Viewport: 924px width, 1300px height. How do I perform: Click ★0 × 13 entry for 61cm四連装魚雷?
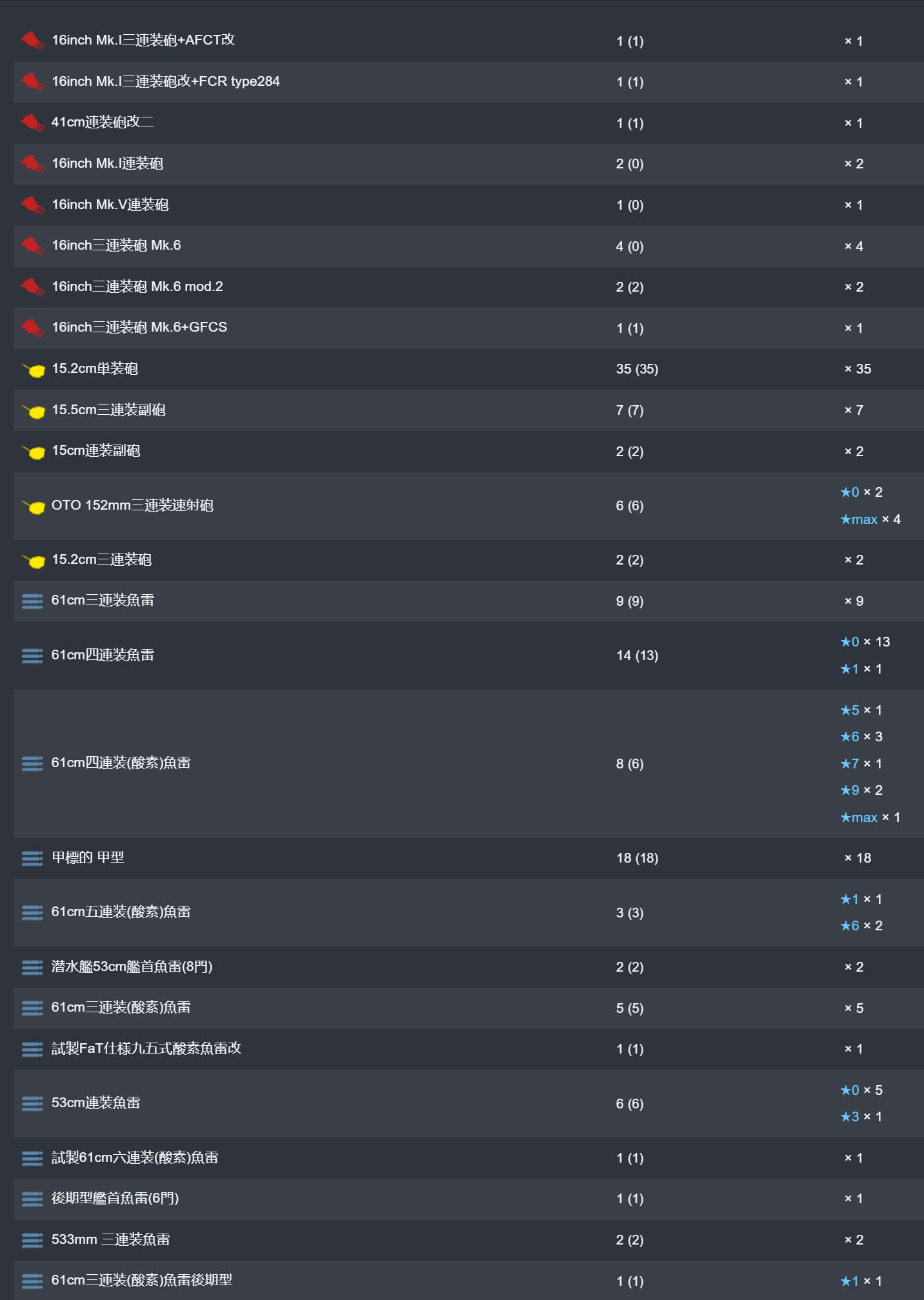click(x=865, y=642)
